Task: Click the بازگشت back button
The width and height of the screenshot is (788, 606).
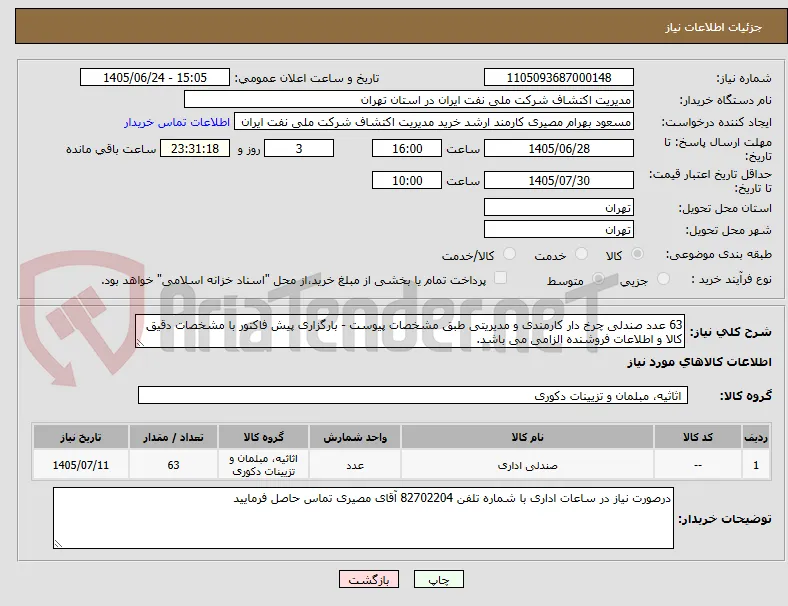Action: [x=369, y=579]
